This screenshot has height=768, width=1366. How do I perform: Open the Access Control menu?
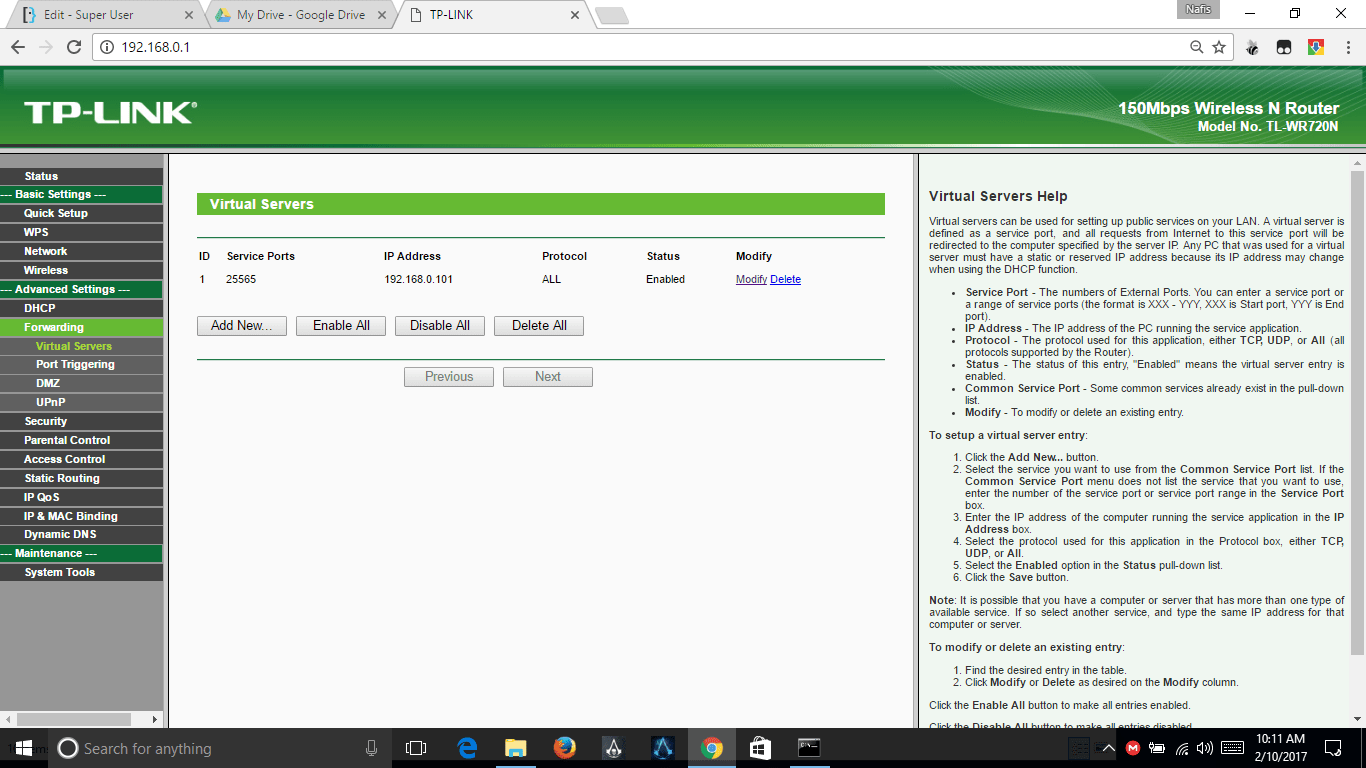[81, 459]
